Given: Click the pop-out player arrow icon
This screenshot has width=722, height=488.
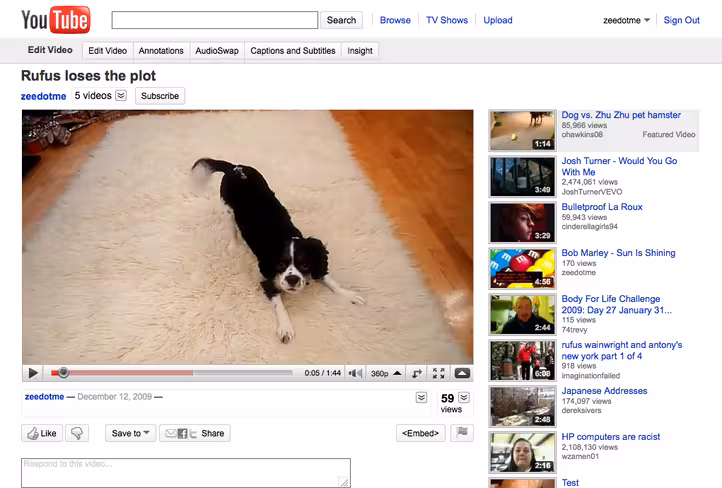Looking at the screenshot, I should (417, 373).
